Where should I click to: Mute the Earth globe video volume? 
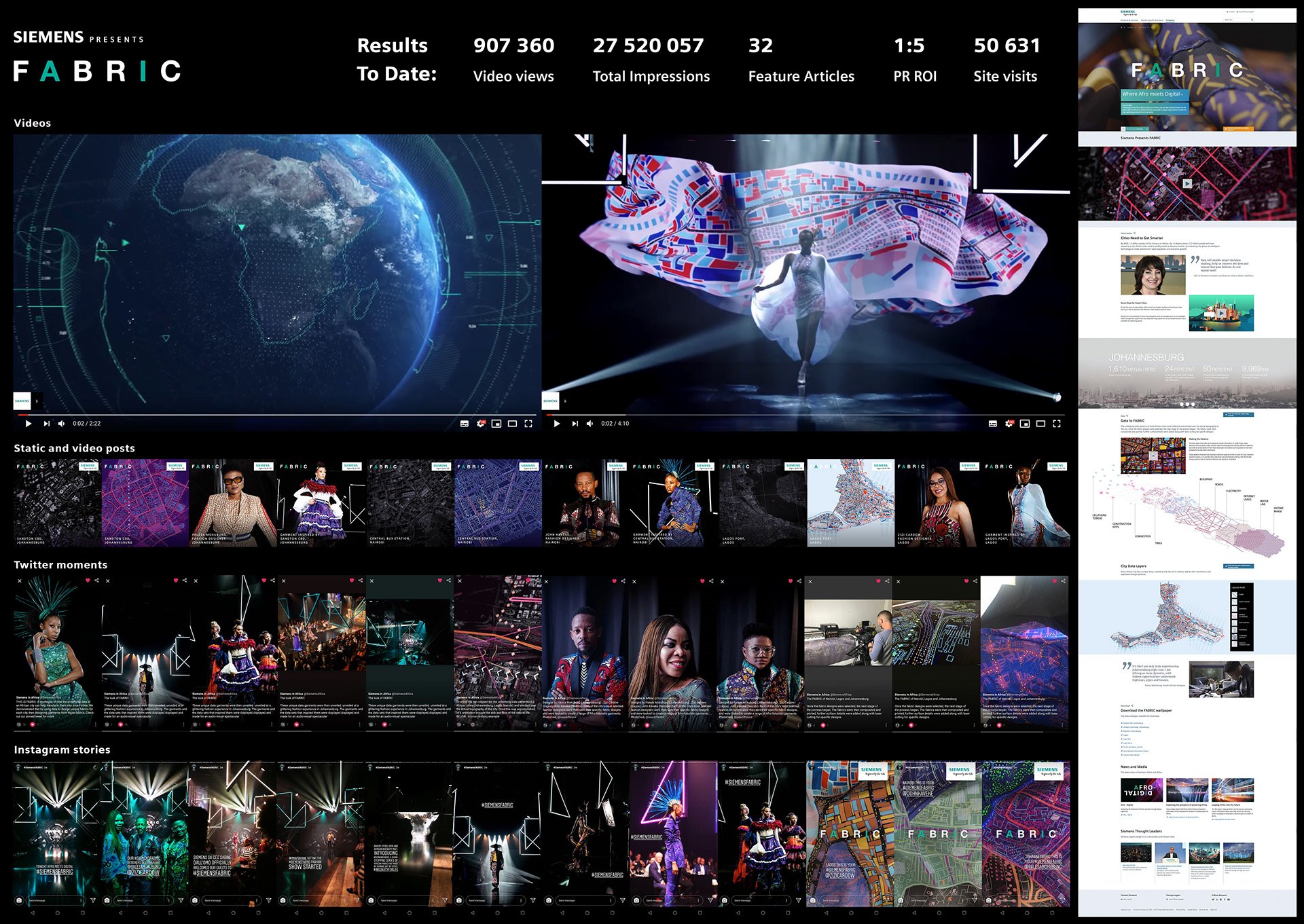pyautogui.click(x=62, y=424)
